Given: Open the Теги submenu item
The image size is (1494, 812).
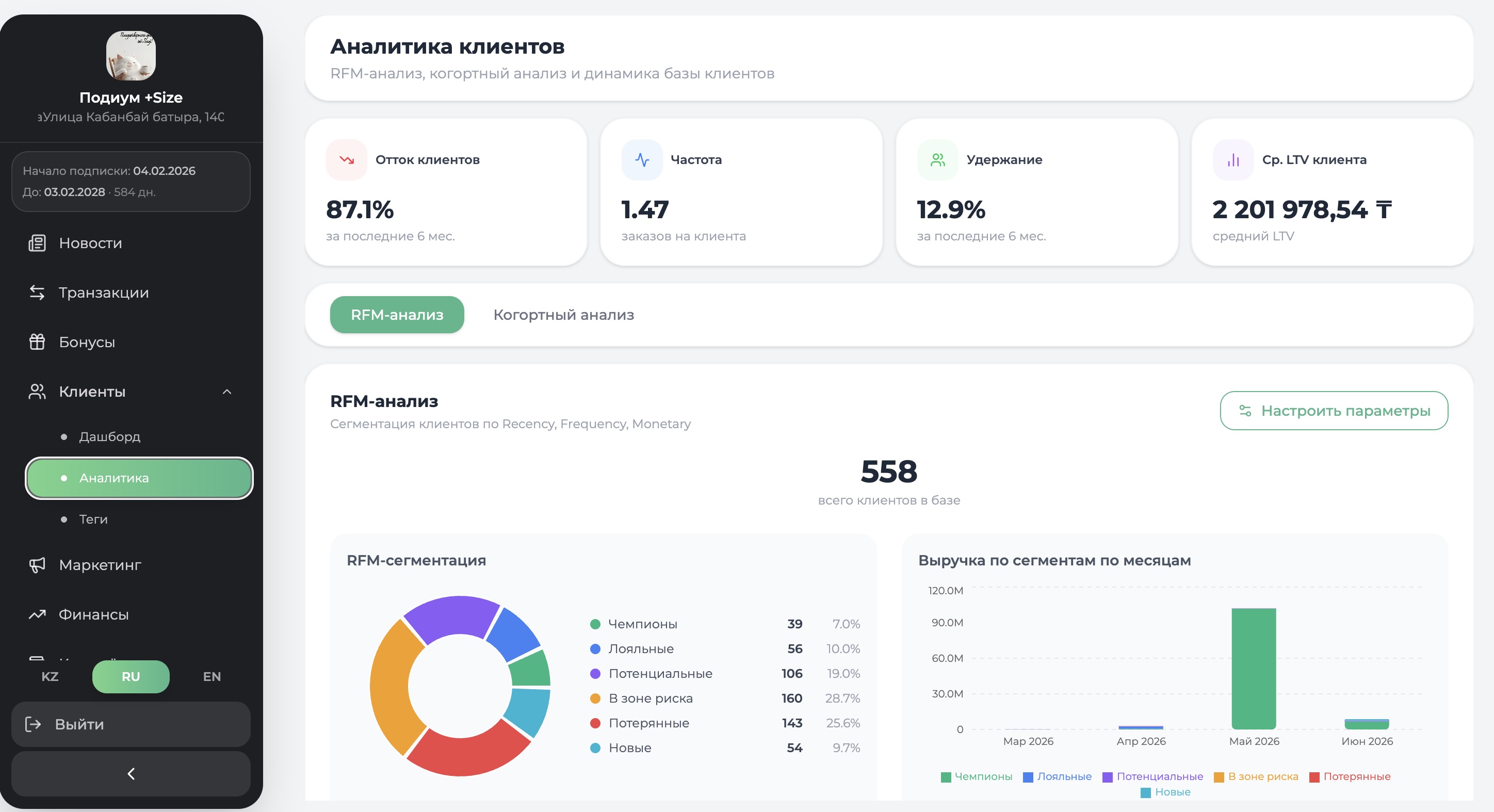Looking at the screenshot, I should (x=139, y=519).
